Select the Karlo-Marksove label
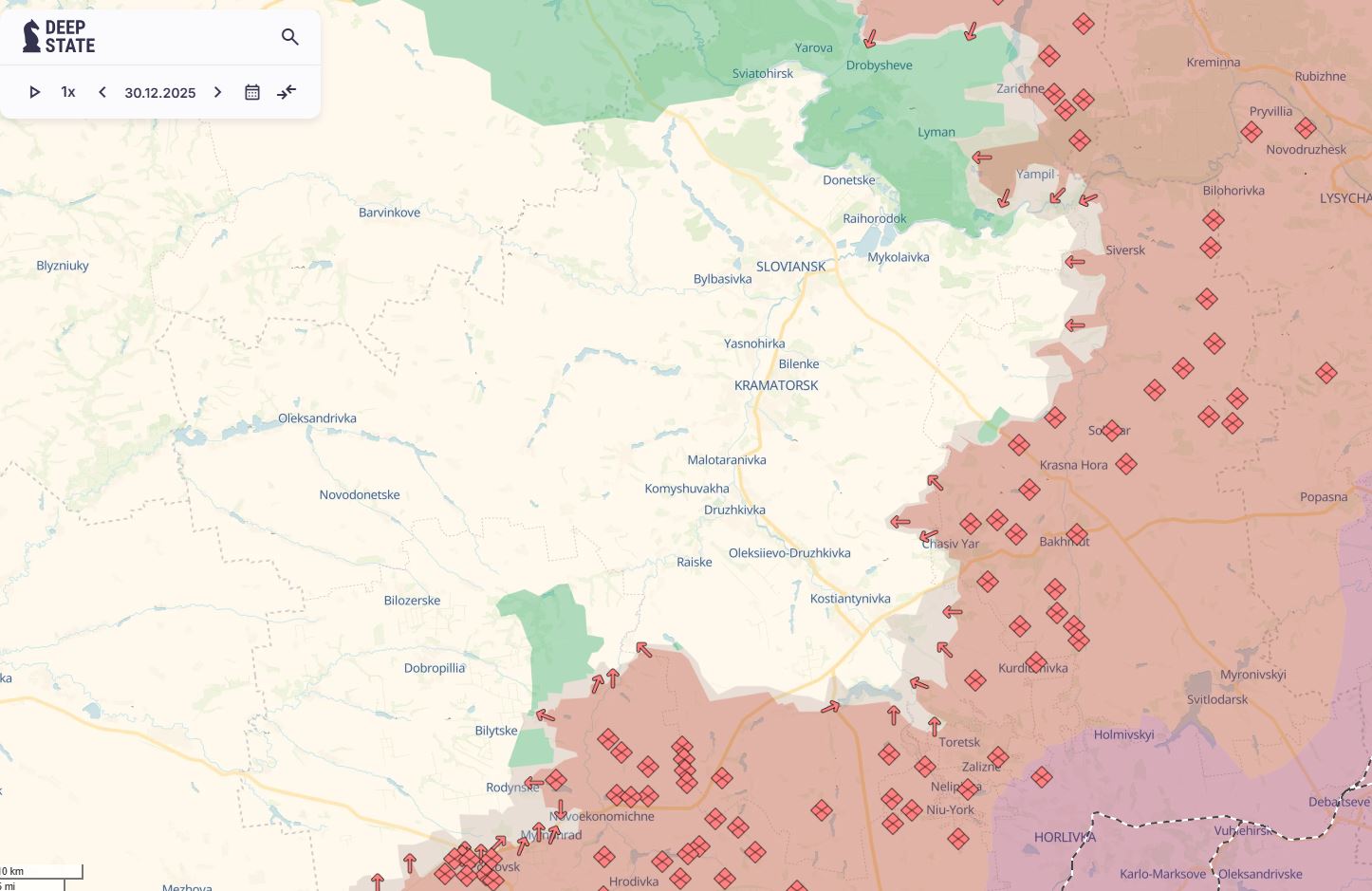This screenshot has height=891, width=1372. (x=1163, y=874)
